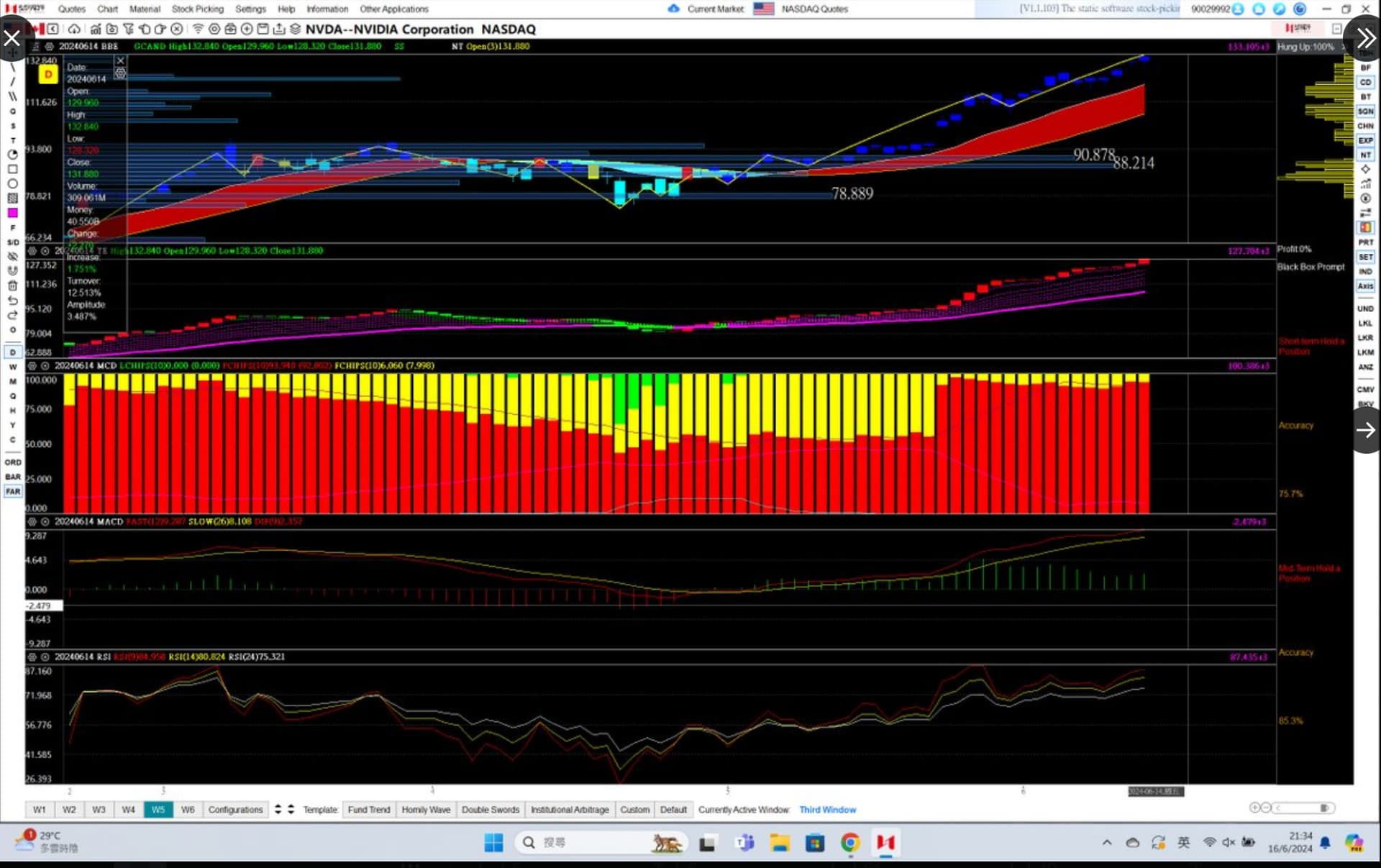Click the export upload toolbar icon
Screen dimensions: 1381x868
(x=279, y=29)
